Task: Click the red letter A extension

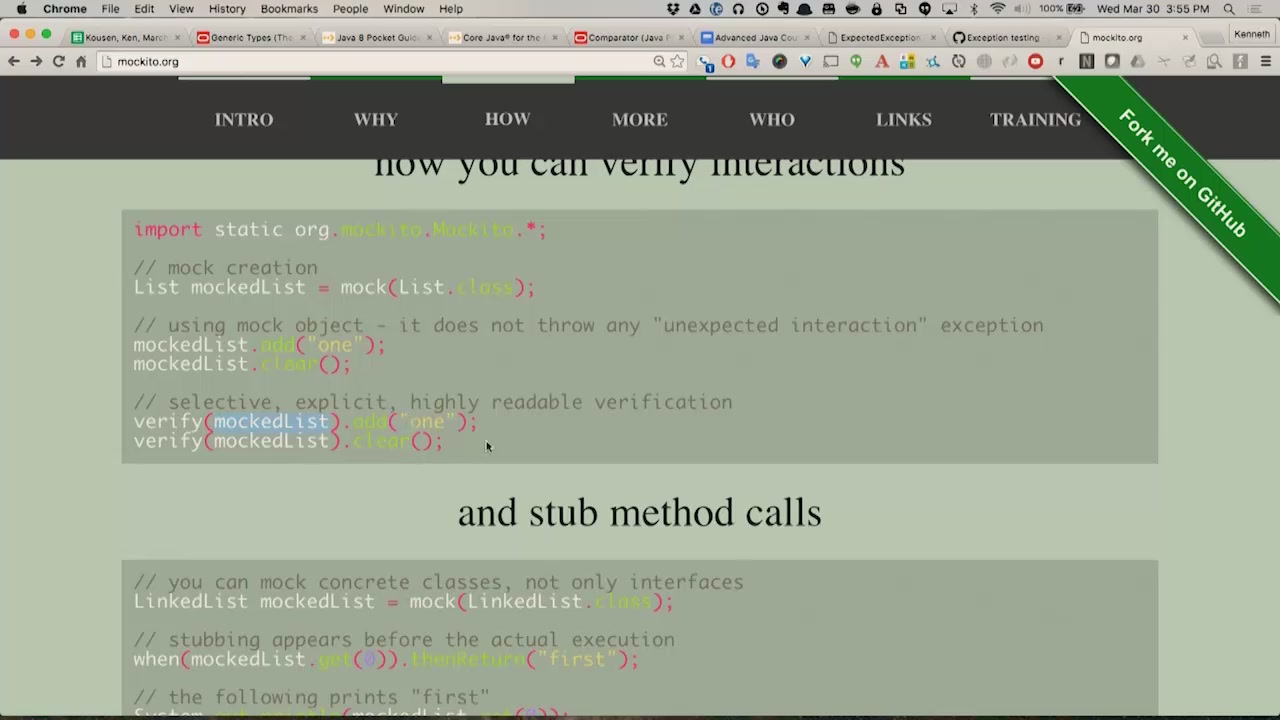Action: tap(882, 61)
